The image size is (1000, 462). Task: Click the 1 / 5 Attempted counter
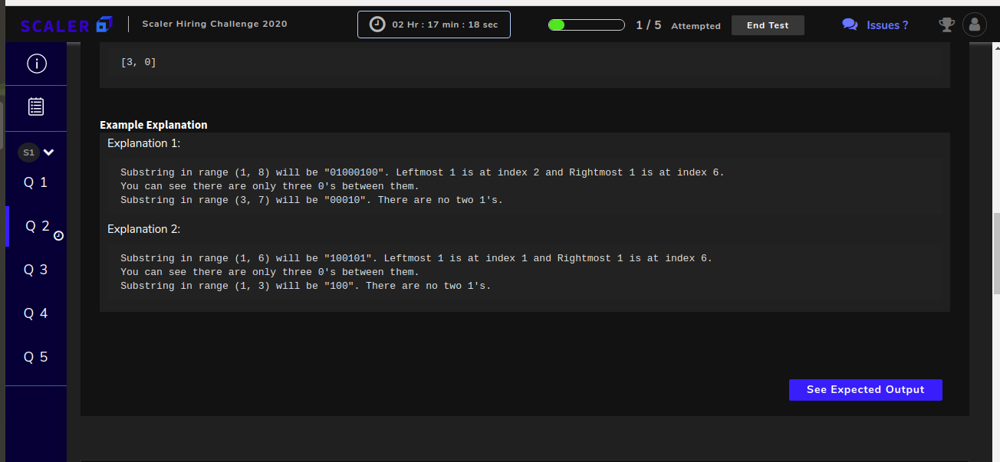point(678,26)
